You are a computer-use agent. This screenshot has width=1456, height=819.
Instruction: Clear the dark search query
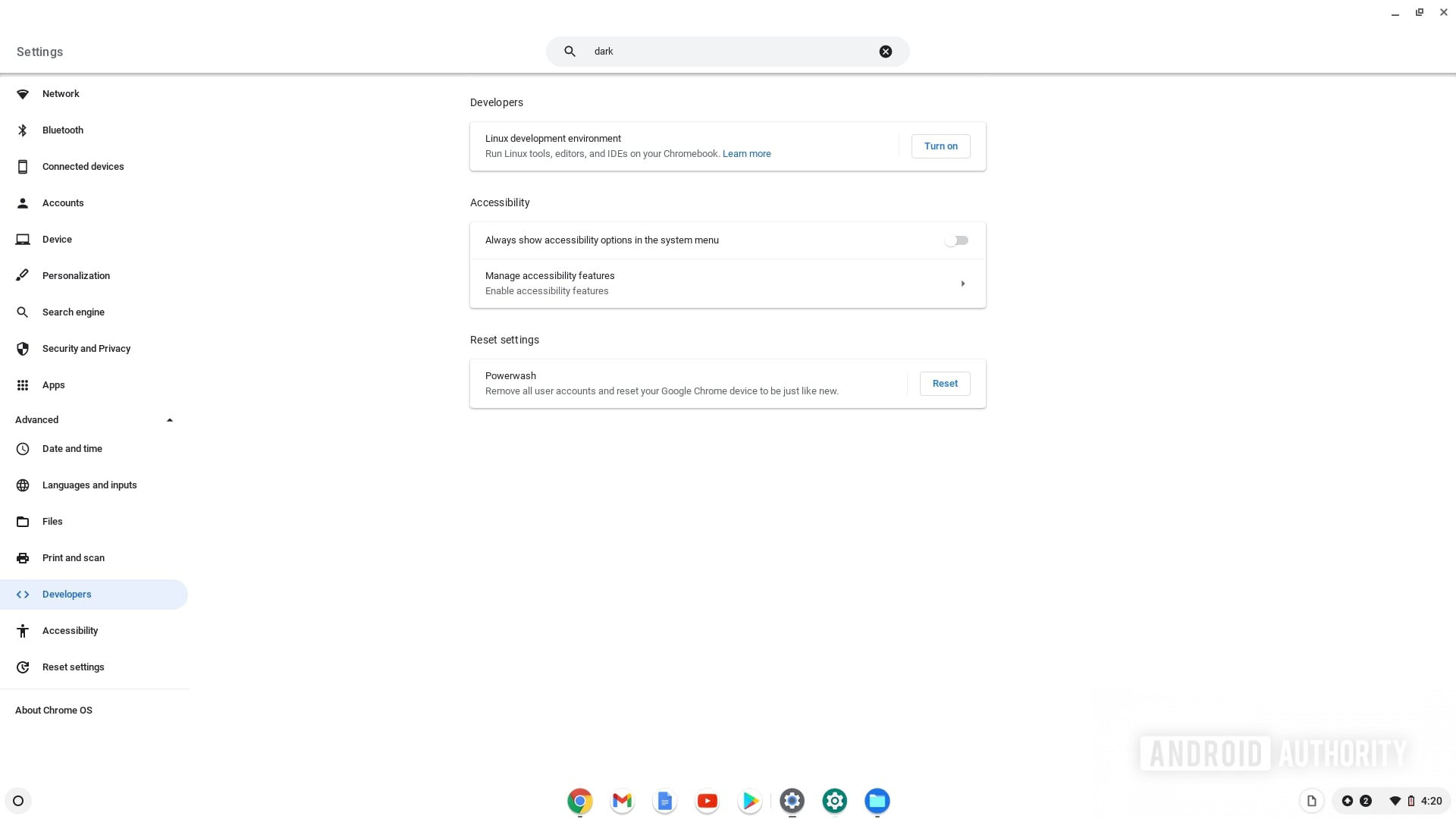(884, 51)
